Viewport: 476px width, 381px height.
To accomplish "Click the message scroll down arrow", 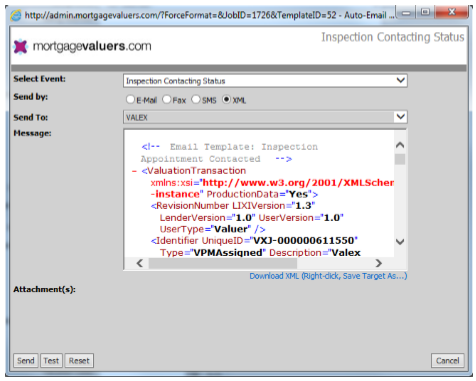I will point(400,242).
